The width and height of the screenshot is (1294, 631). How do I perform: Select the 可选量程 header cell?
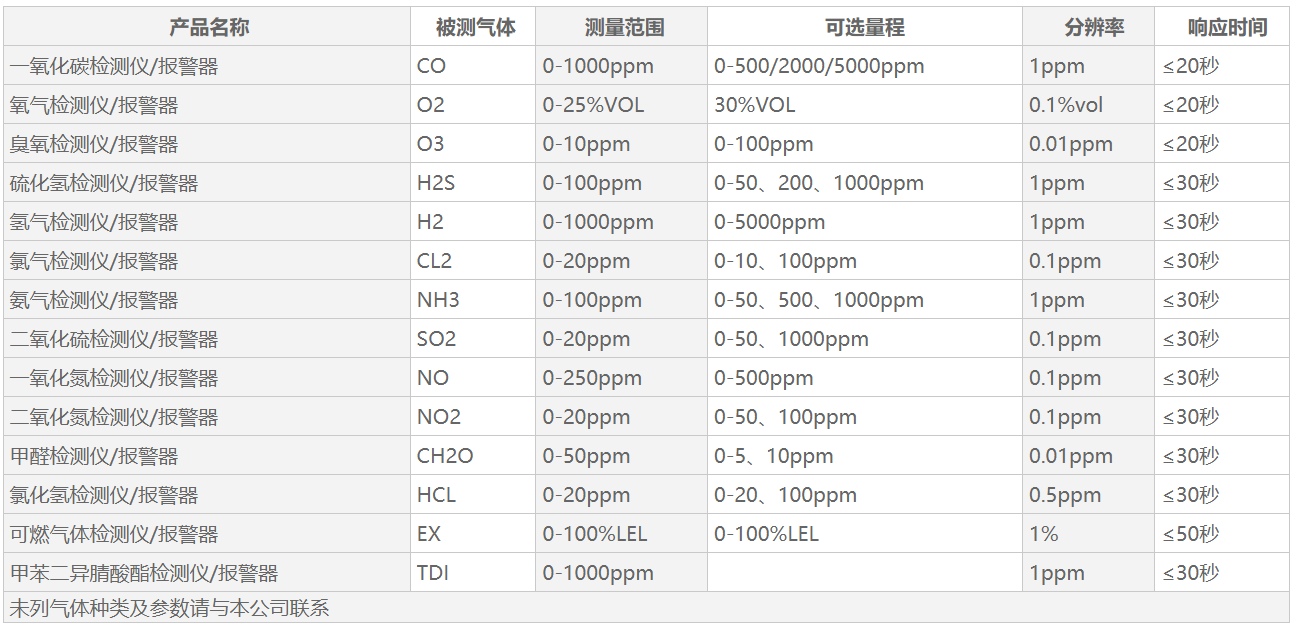[865, 27]
